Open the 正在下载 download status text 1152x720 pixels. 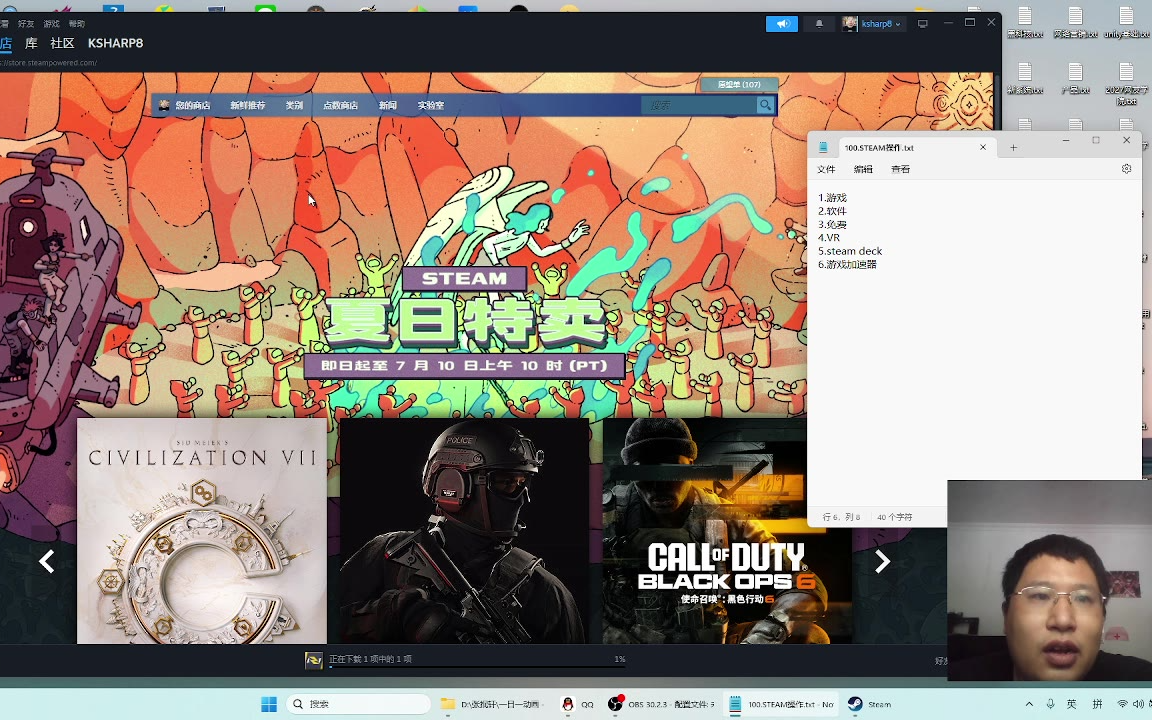point(370,659)
